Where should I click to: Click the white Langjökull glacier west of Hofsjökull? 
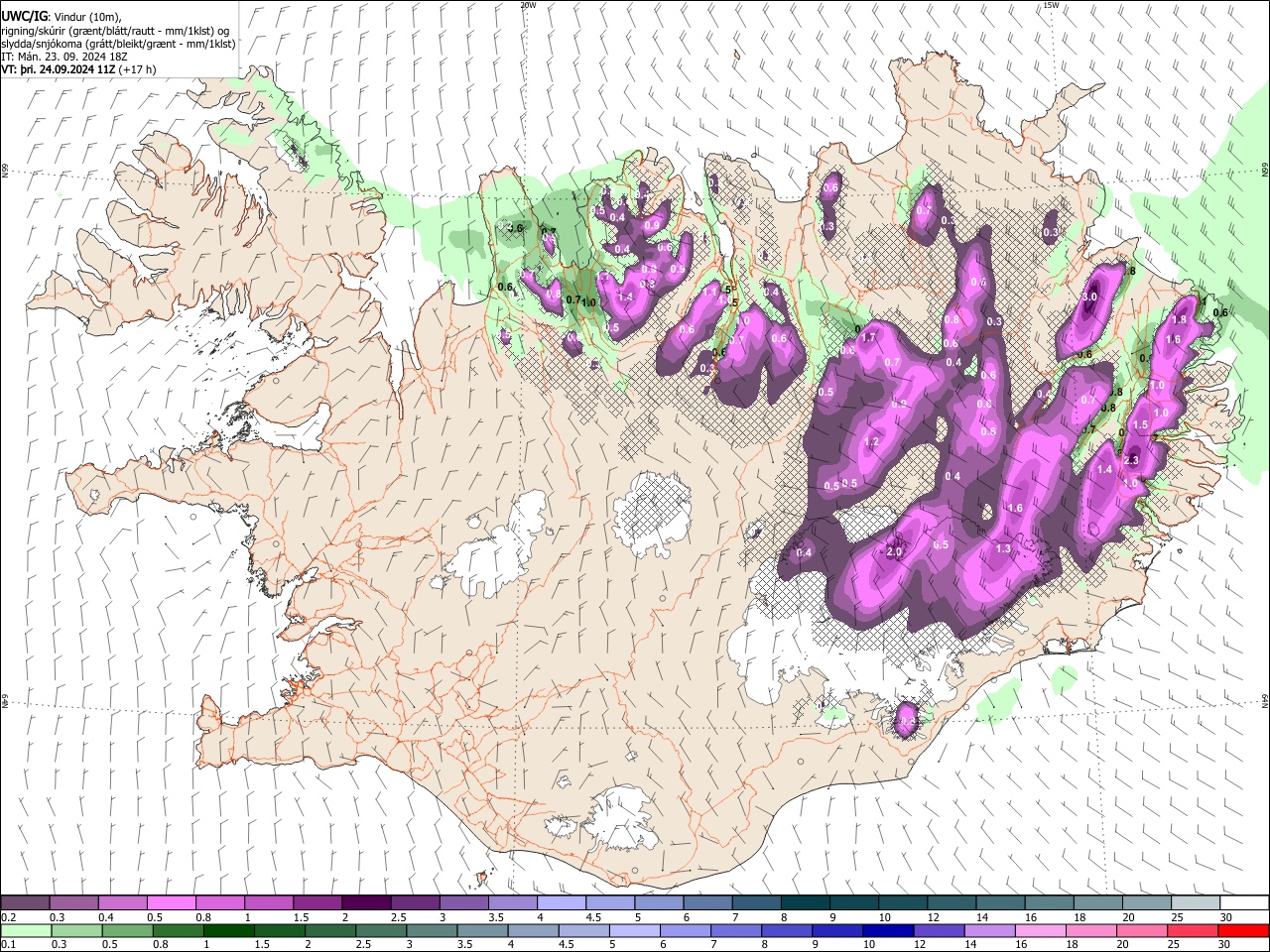(496, 545)
